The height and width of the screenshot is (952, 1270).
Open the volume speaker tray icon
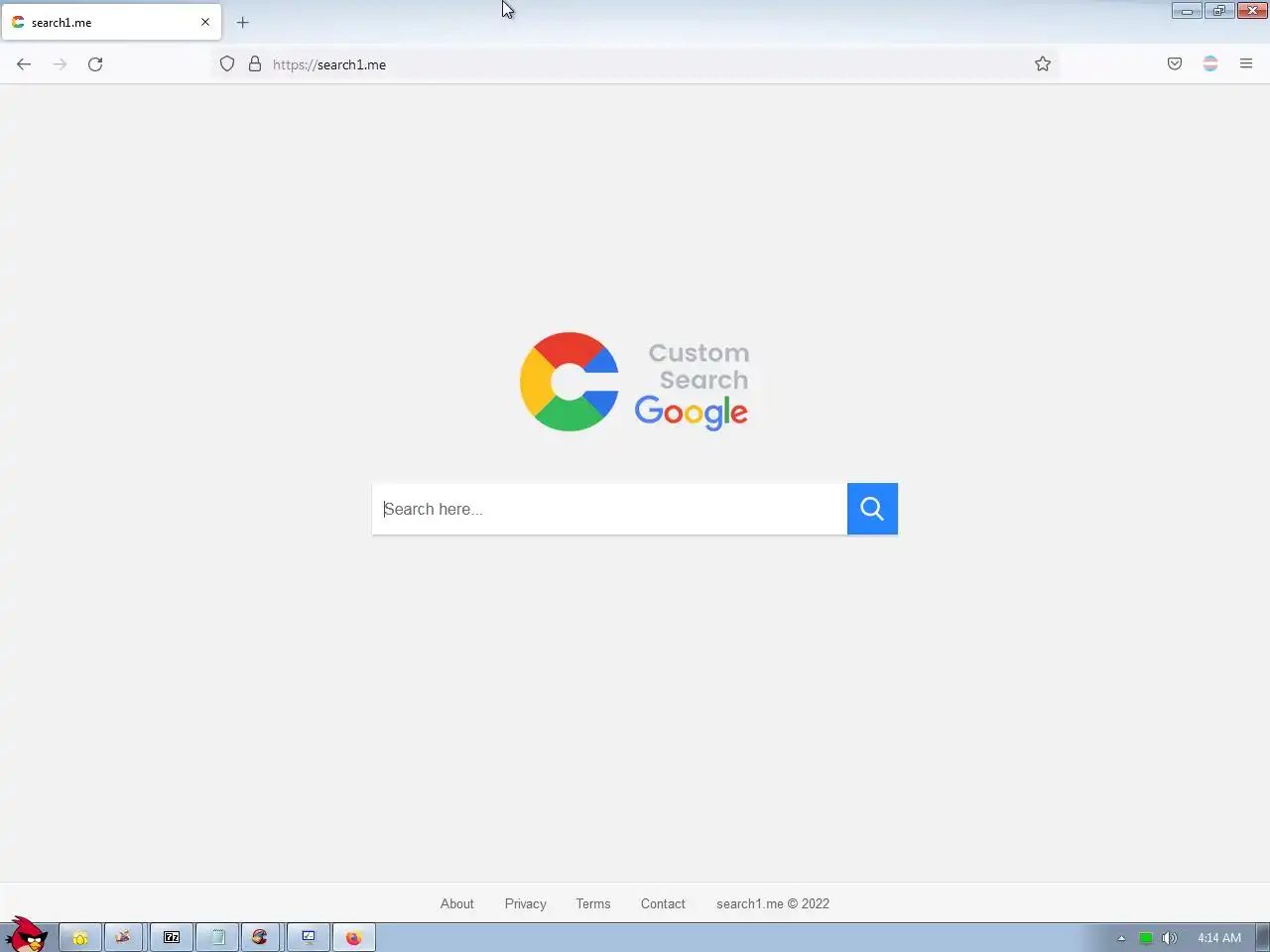tap(1170, 938)
